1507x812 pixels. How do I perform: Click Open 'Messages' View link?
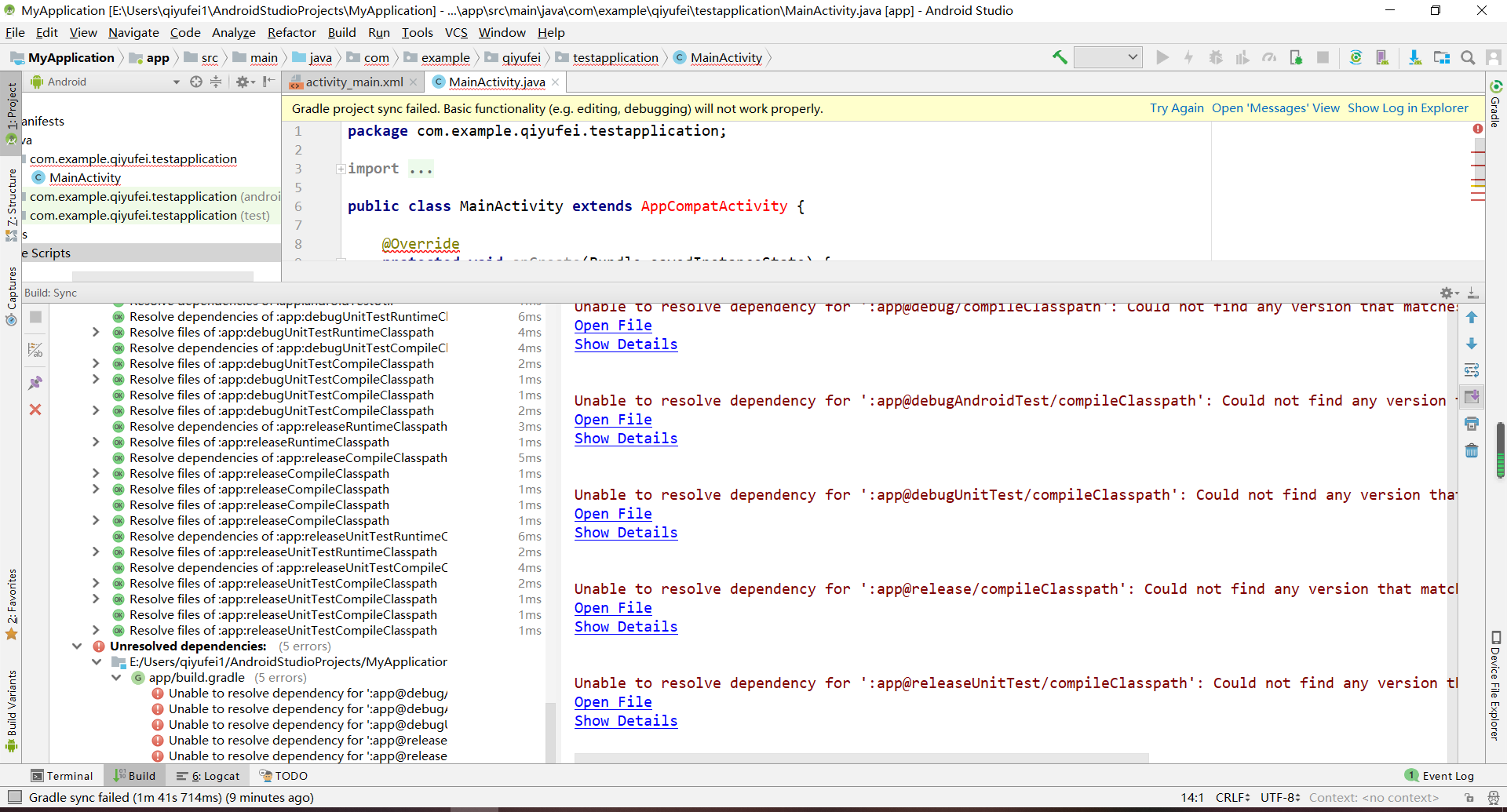tap(1275, 107)
